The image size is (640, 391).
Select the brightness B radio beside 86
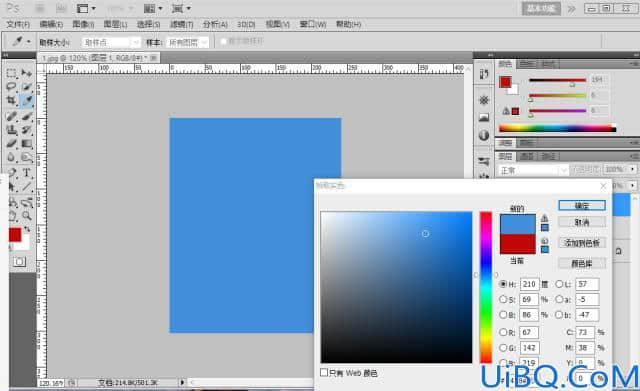(x=503, y=315)
